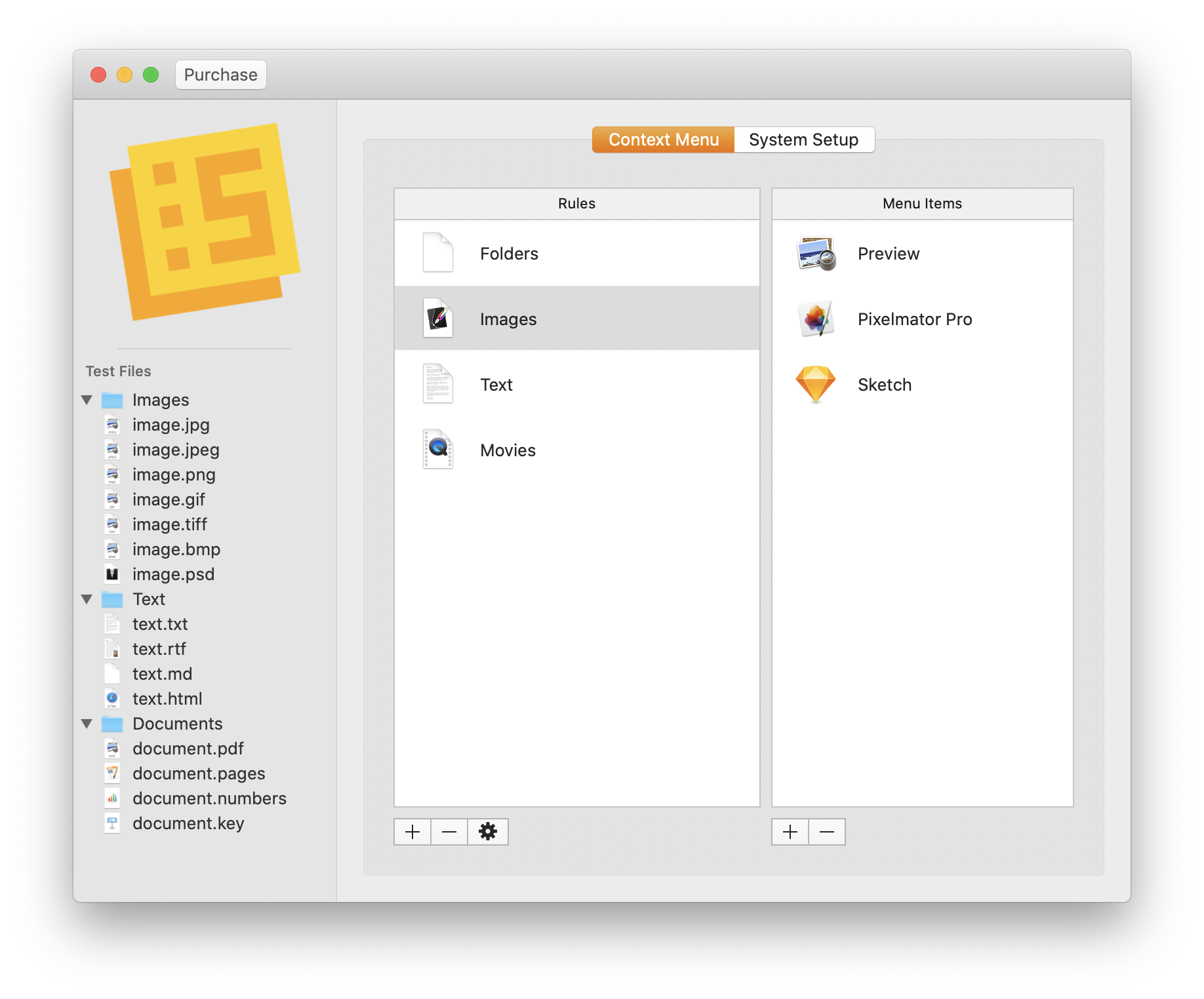Select the Sketch menu item name

(885, 385)
